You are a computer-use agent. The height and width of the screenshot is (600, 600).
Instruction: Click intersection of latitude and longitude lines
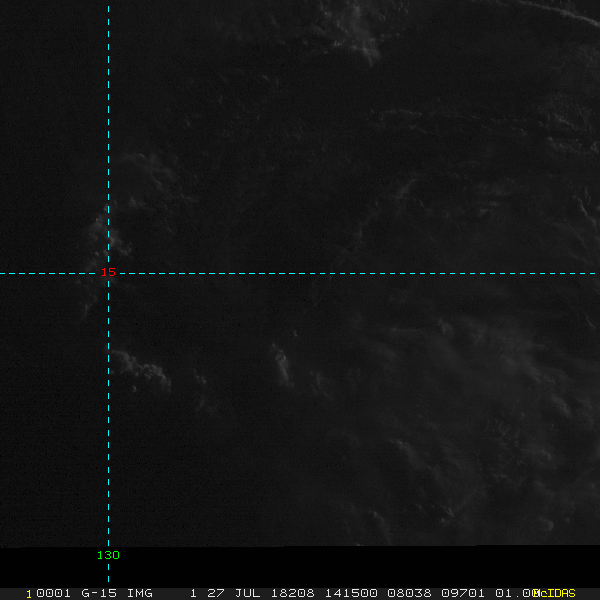[108, 272]
